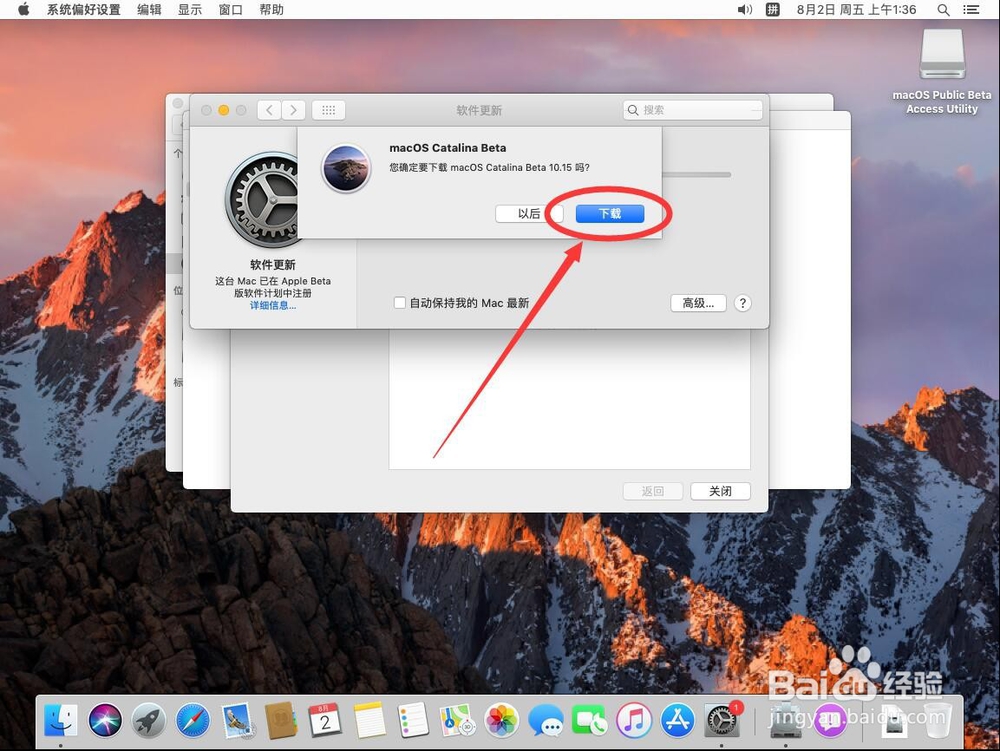Open the 显示 menu
Screen dimensions: 1000x751
coord(189,10)
